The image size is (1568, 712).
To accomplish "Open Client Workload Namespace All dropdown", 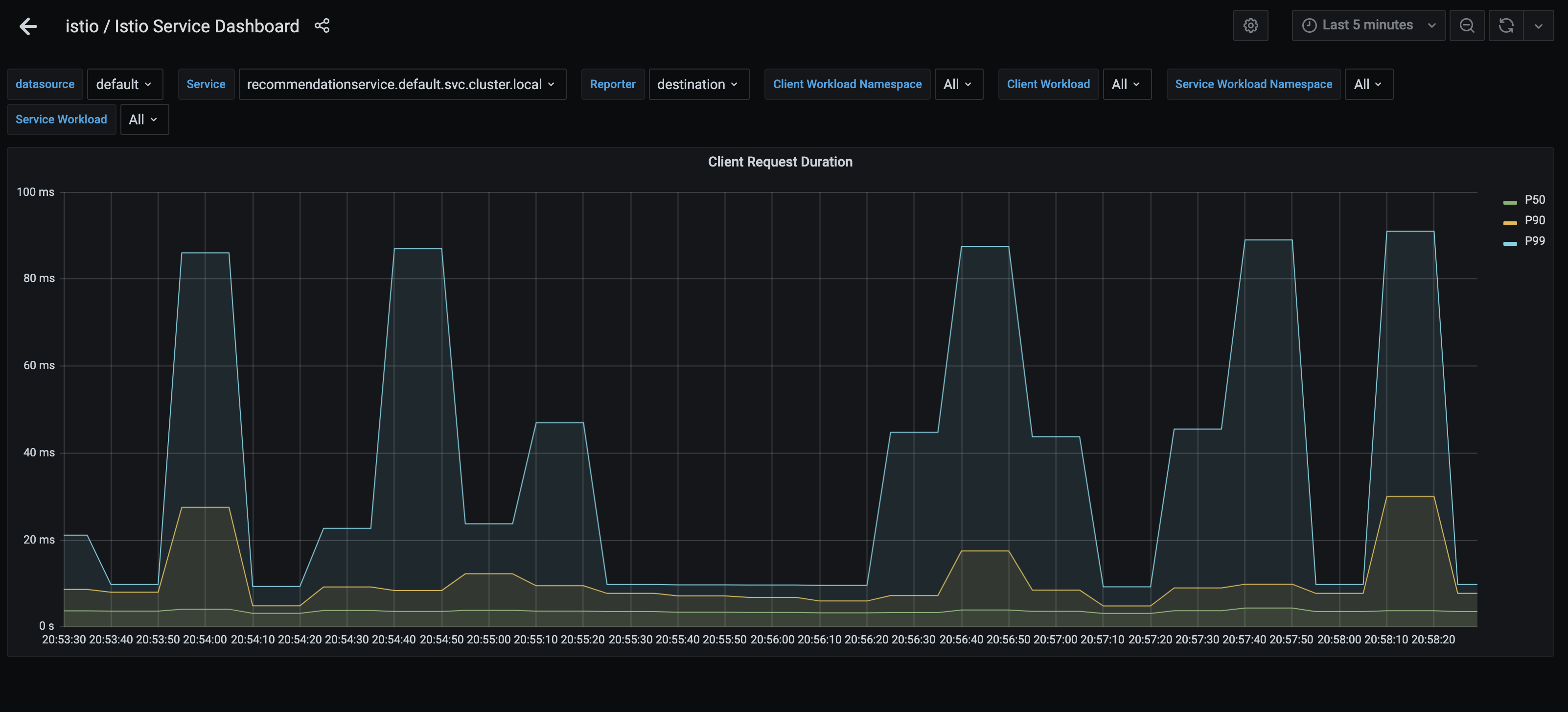I will click(x=958, y=84).
